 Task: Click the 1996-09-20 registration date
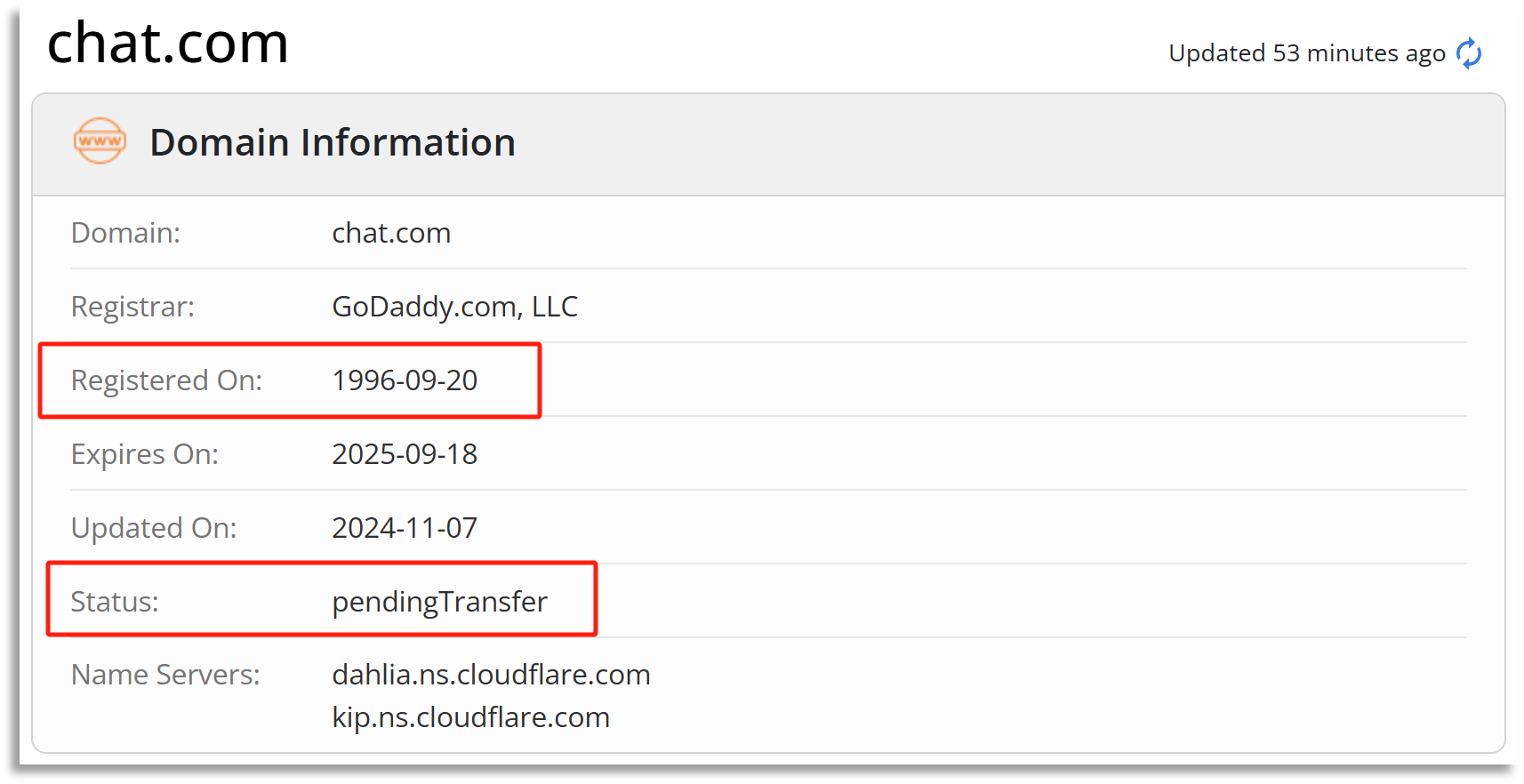tap(405, 380)
